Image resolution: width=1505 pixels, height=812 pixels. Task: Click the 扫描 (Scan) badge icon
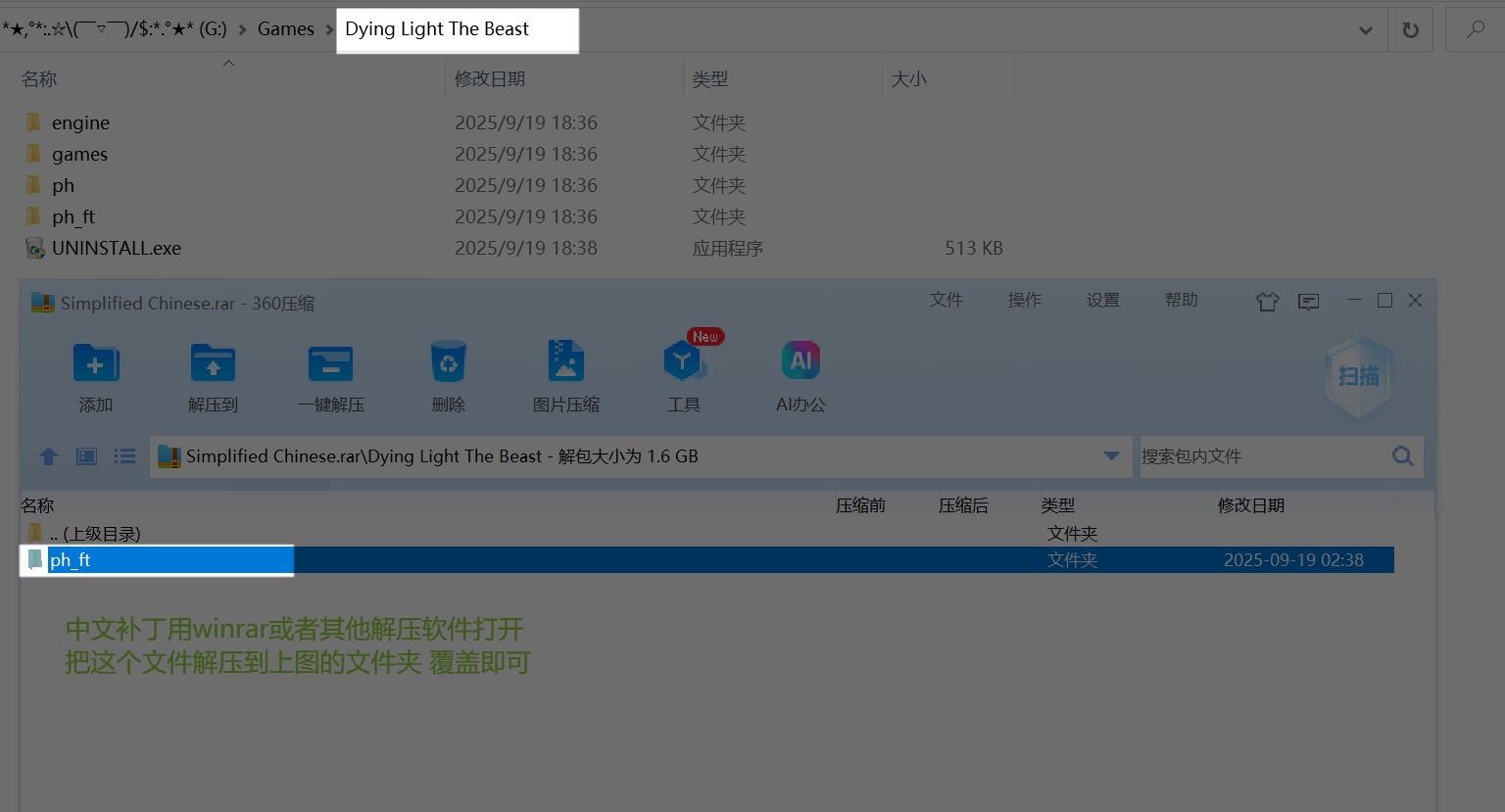tap(1358, 376)
